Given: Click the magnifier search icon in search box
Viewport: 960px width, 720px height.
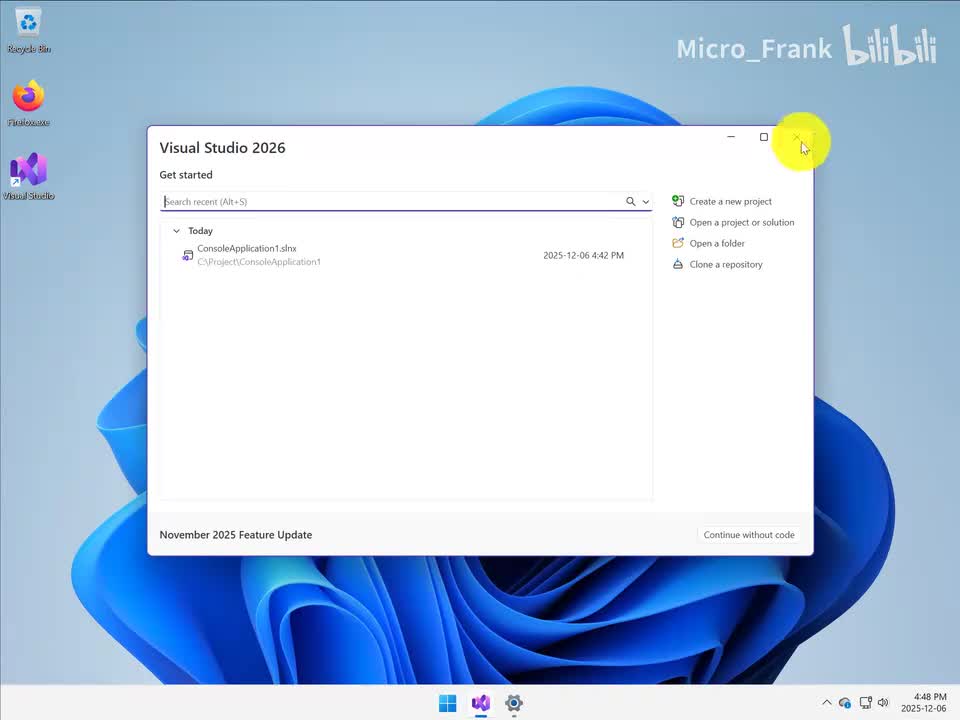Looking at the screenshot, I should (631, 201).
